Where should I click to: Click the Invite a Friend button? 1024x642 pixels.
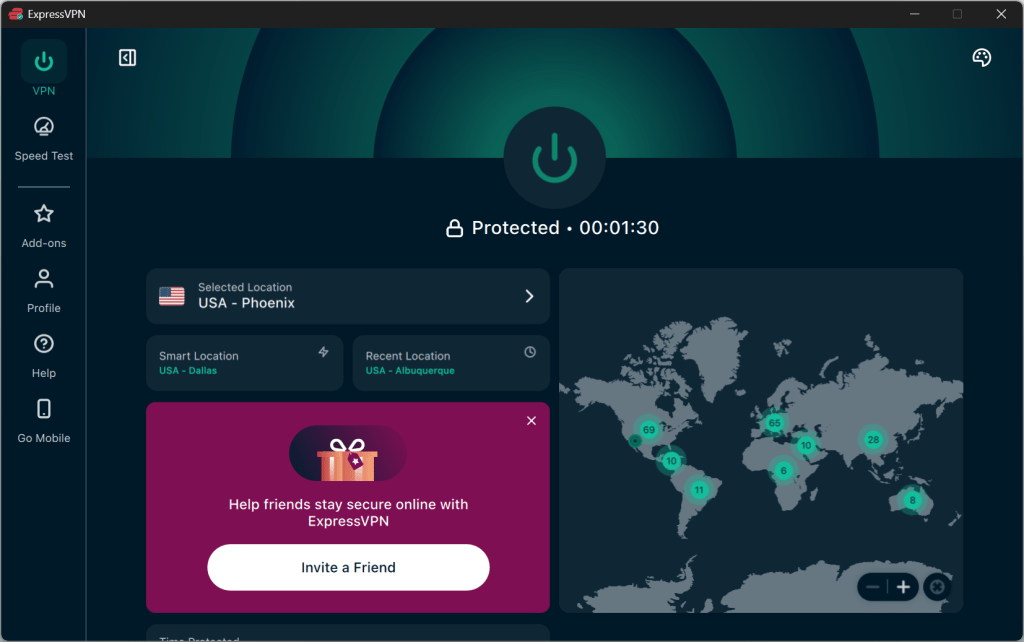point(348,568)
